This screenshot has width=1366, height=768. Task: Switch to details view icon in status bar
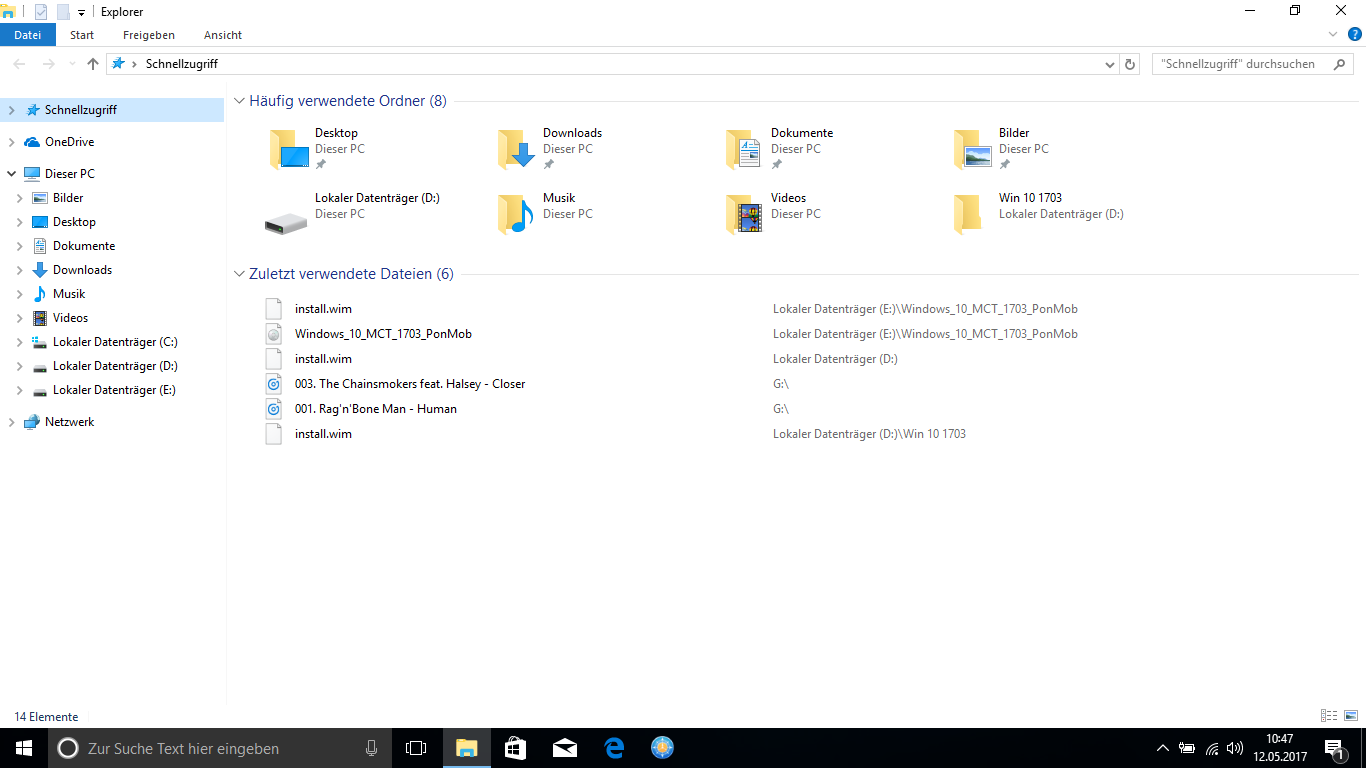tap(1329, 716)
